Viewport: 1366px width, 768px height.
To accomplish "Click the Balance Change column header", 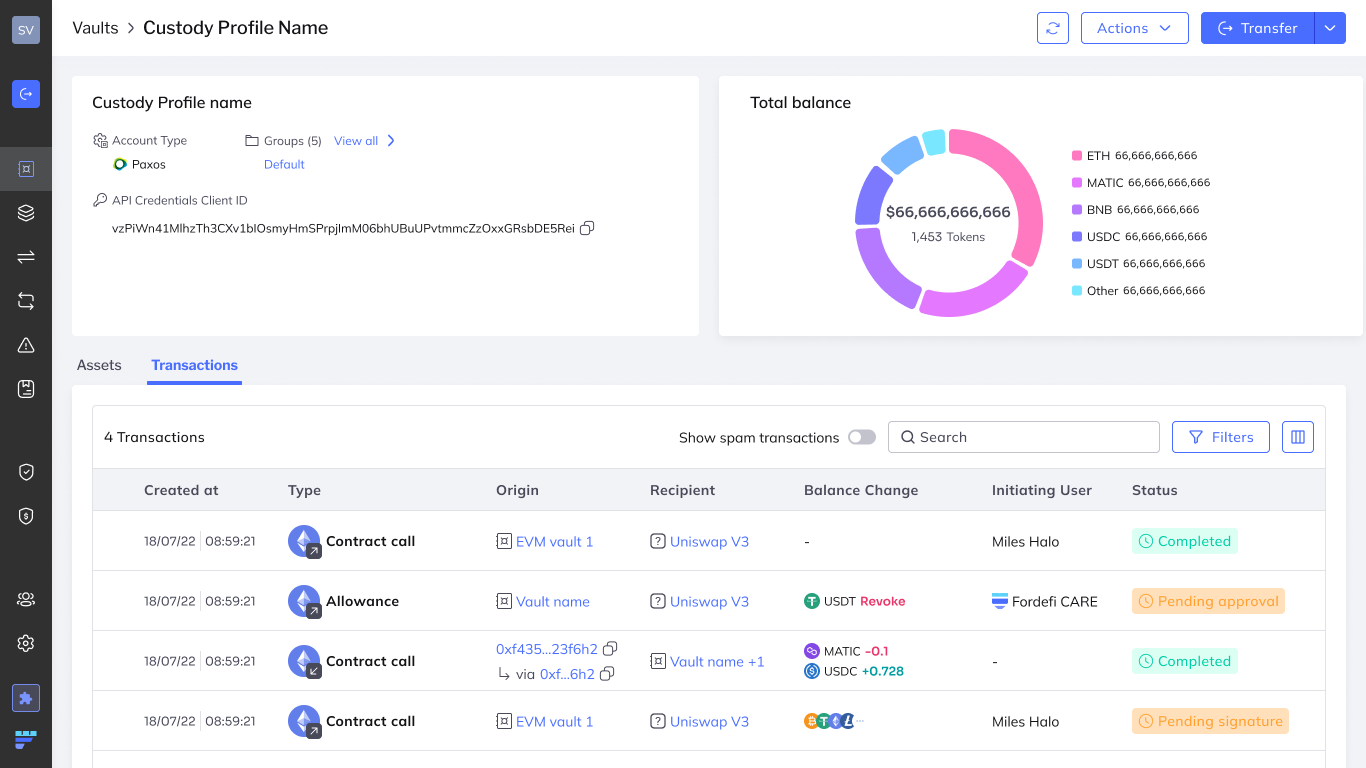I will point(861,490).
